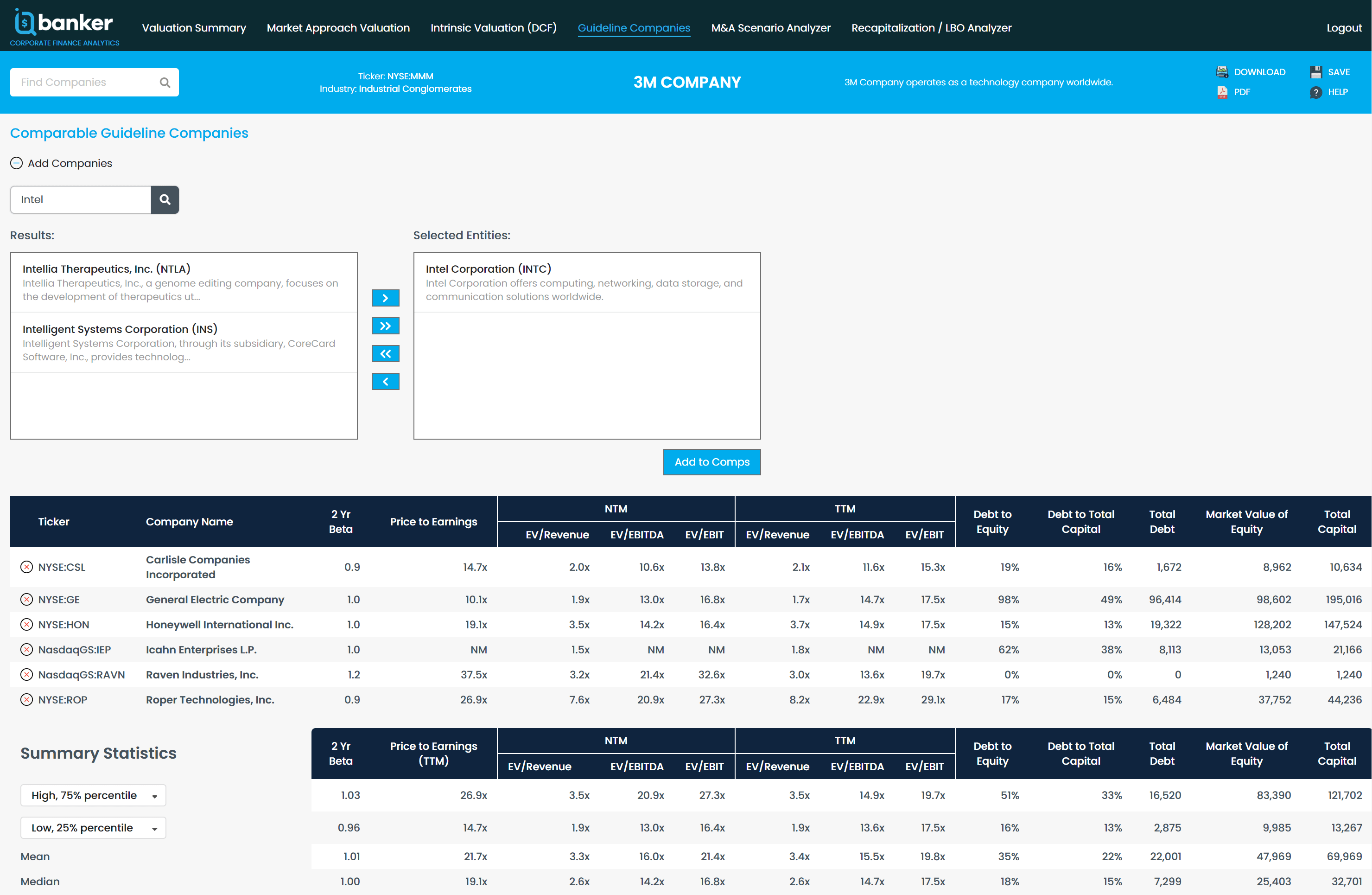This screenshot has width=1372, height=895.
Task: Click Raven's 37.5x Price to Earnings
Action: click(474, 675)
